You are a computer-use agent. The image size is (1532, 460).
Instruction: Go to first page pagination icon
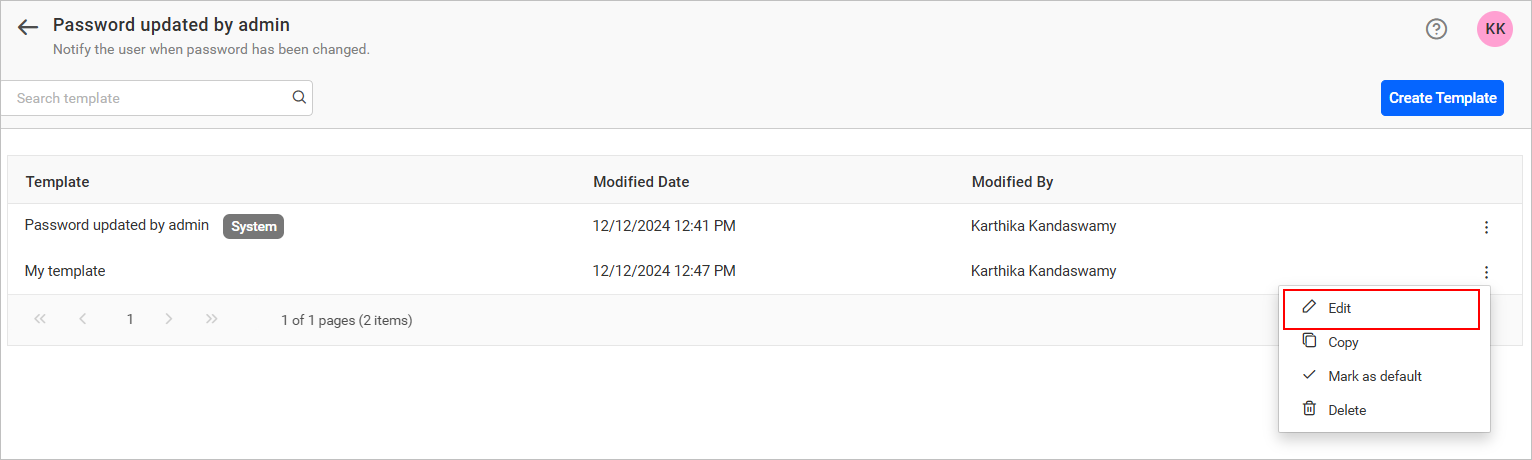click(40, 319)
